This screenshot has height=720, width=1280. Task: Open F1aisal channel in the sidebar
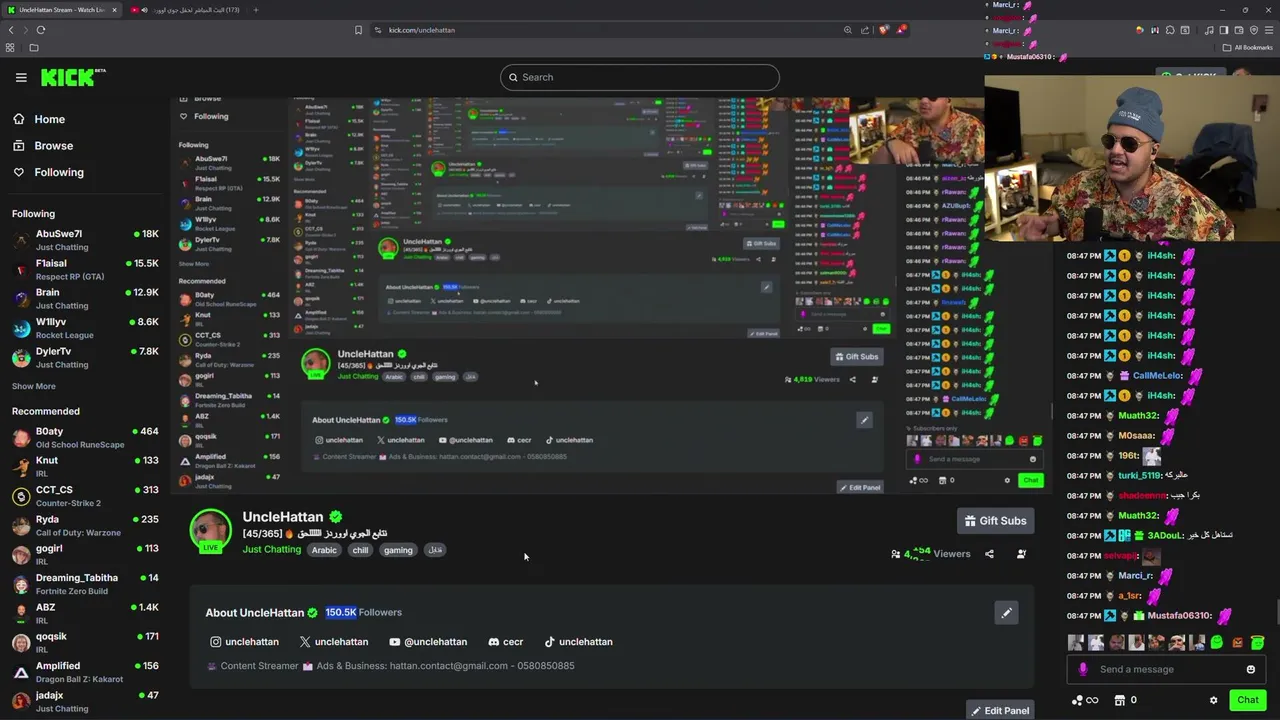86,270
